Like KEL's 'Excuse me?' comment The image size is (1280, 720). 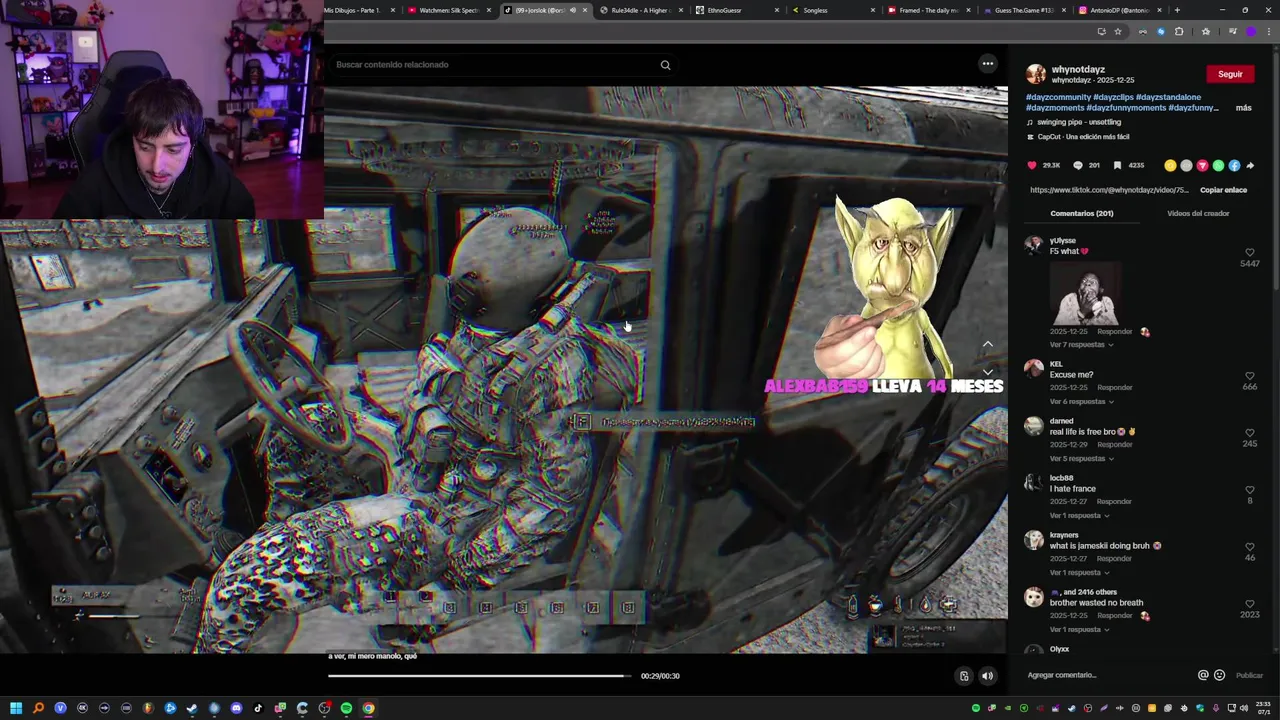point(1250,376)
